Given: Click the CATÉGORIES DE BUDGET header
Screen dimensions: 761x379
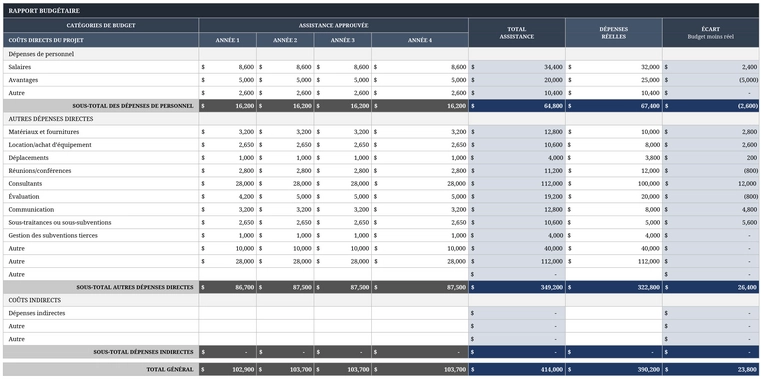Looking at the screenshot, I should 101,25.
